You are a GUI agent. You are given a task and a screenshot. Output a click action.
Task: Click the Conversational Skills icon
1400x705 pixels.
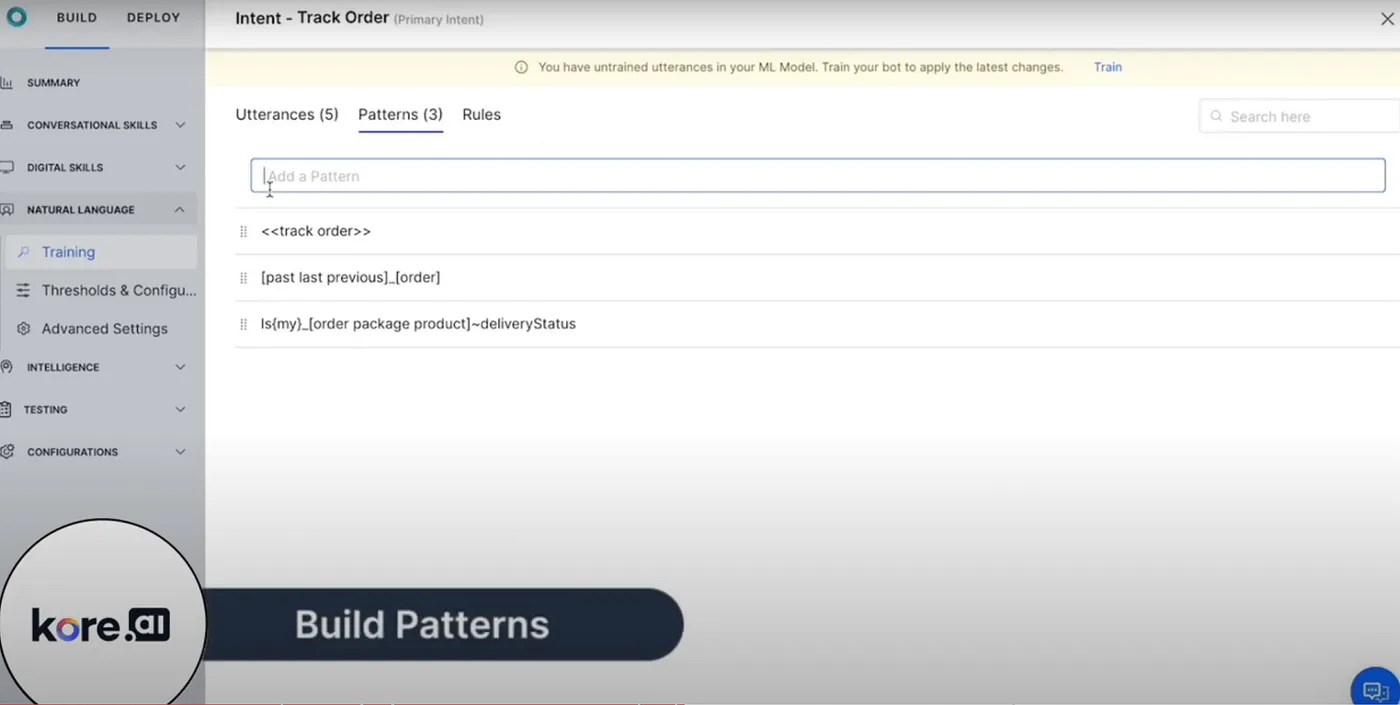6,125
